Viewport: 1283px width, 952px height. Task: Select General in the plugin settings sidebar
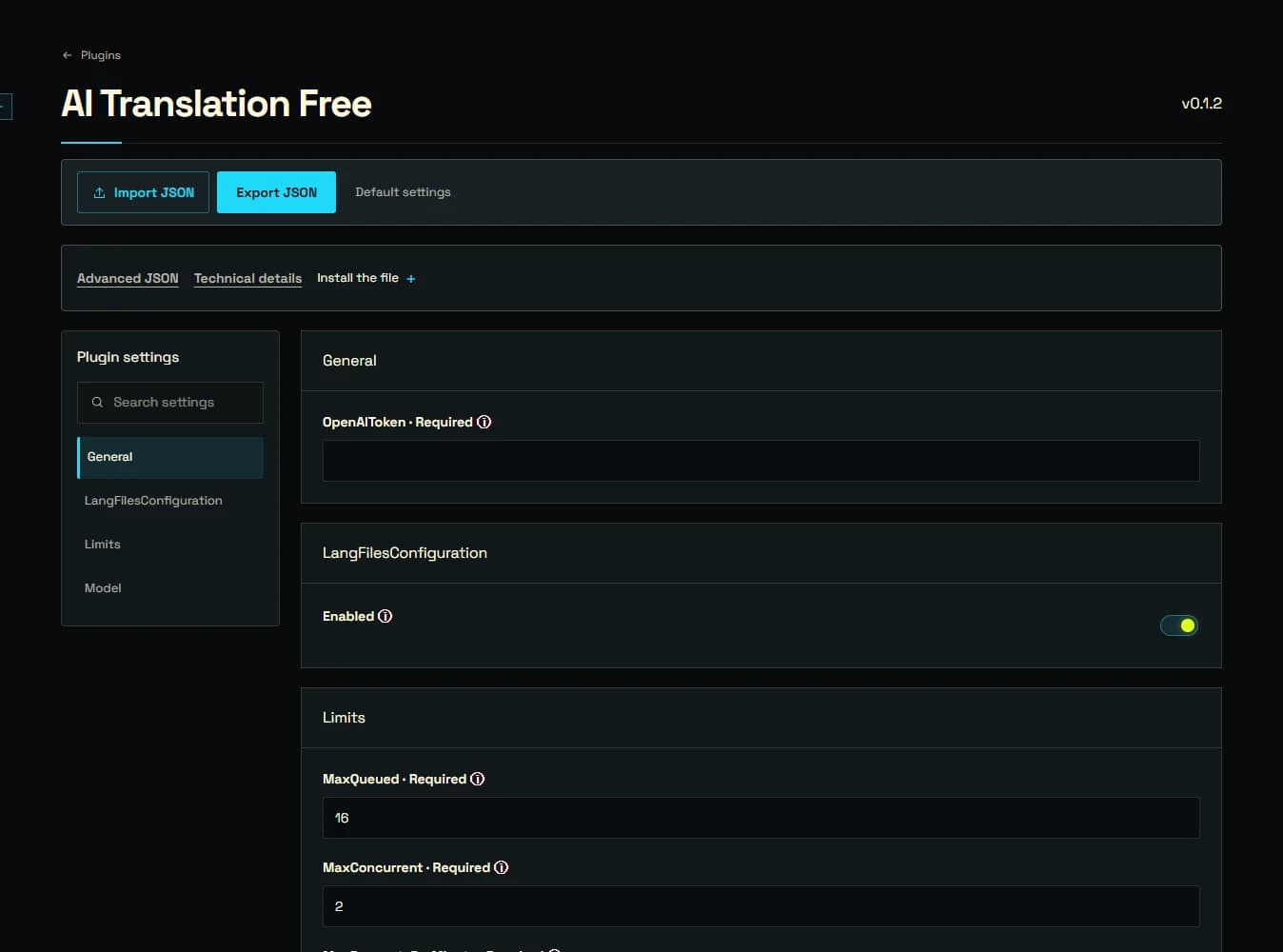click(170, 457)
